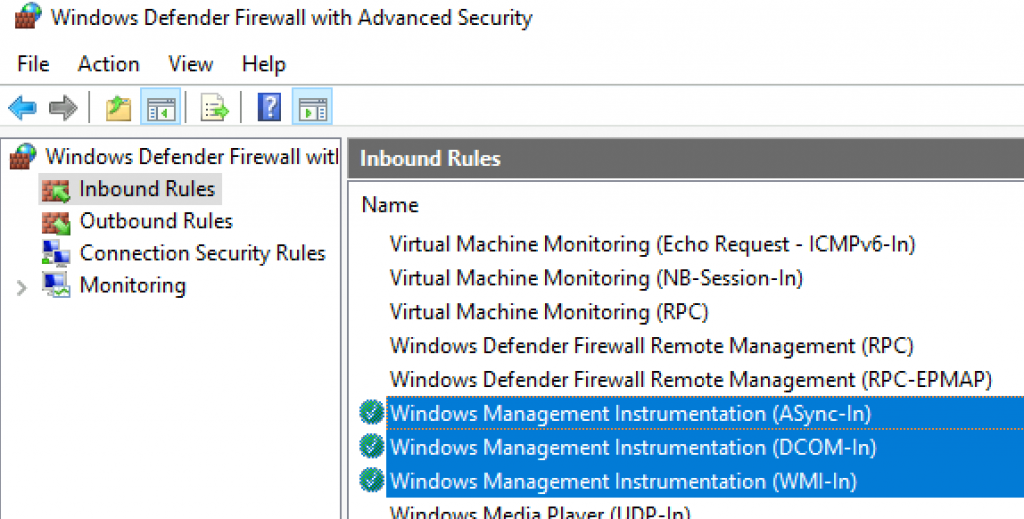Click the Up one level folder icon
This screenshot has height=519, width=1024.
(x=119, y=107)
